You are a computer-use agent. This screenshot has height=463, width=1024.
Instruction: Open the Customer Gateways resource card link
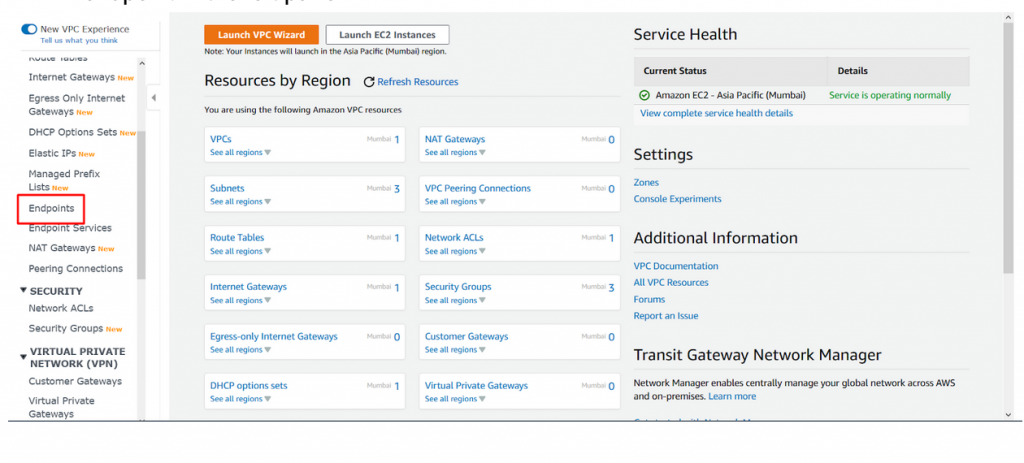[x=466, y=336]
